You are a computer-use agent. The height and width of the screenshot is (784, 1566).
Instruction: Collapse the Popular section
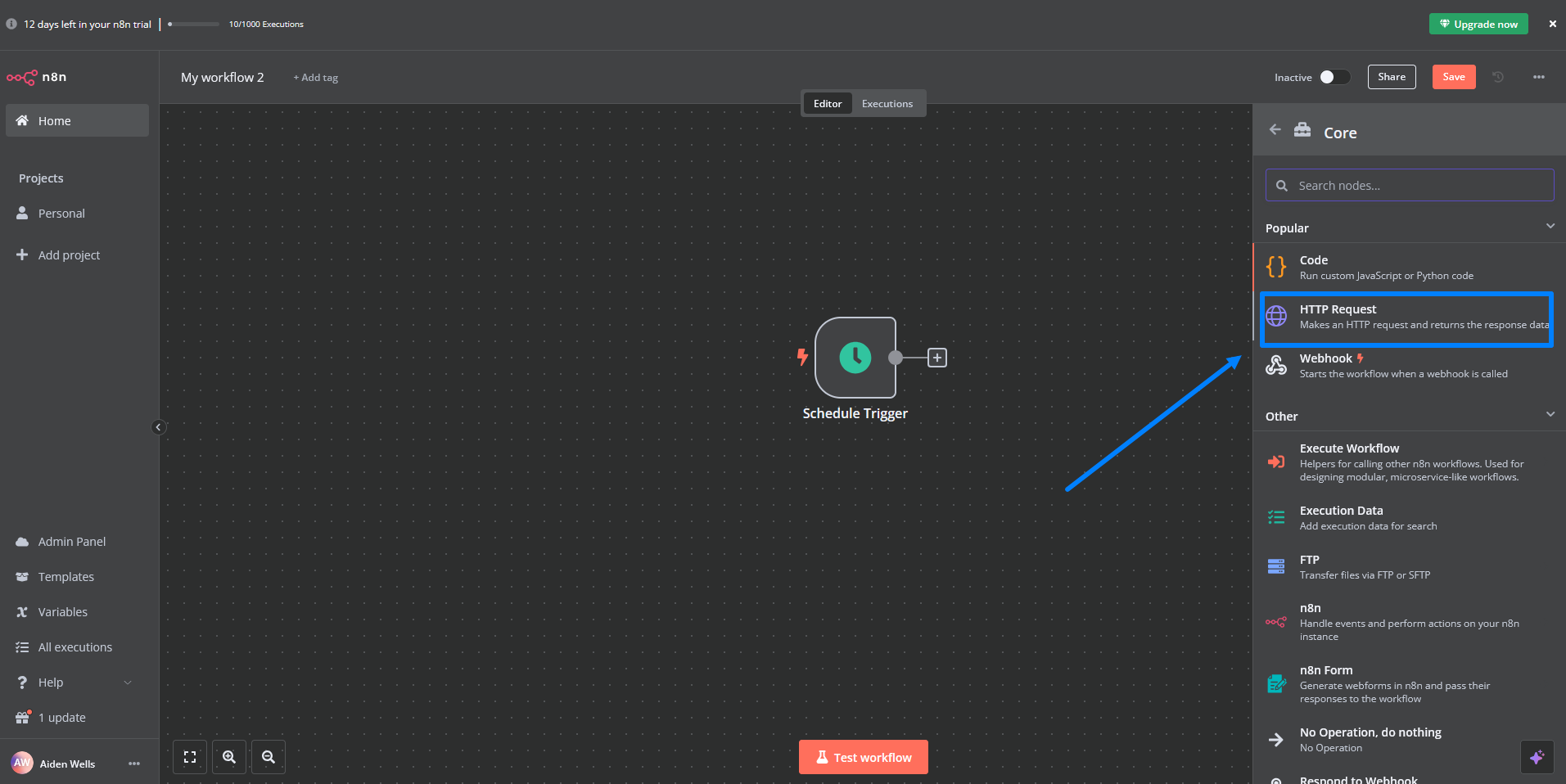click(1550, 227)
